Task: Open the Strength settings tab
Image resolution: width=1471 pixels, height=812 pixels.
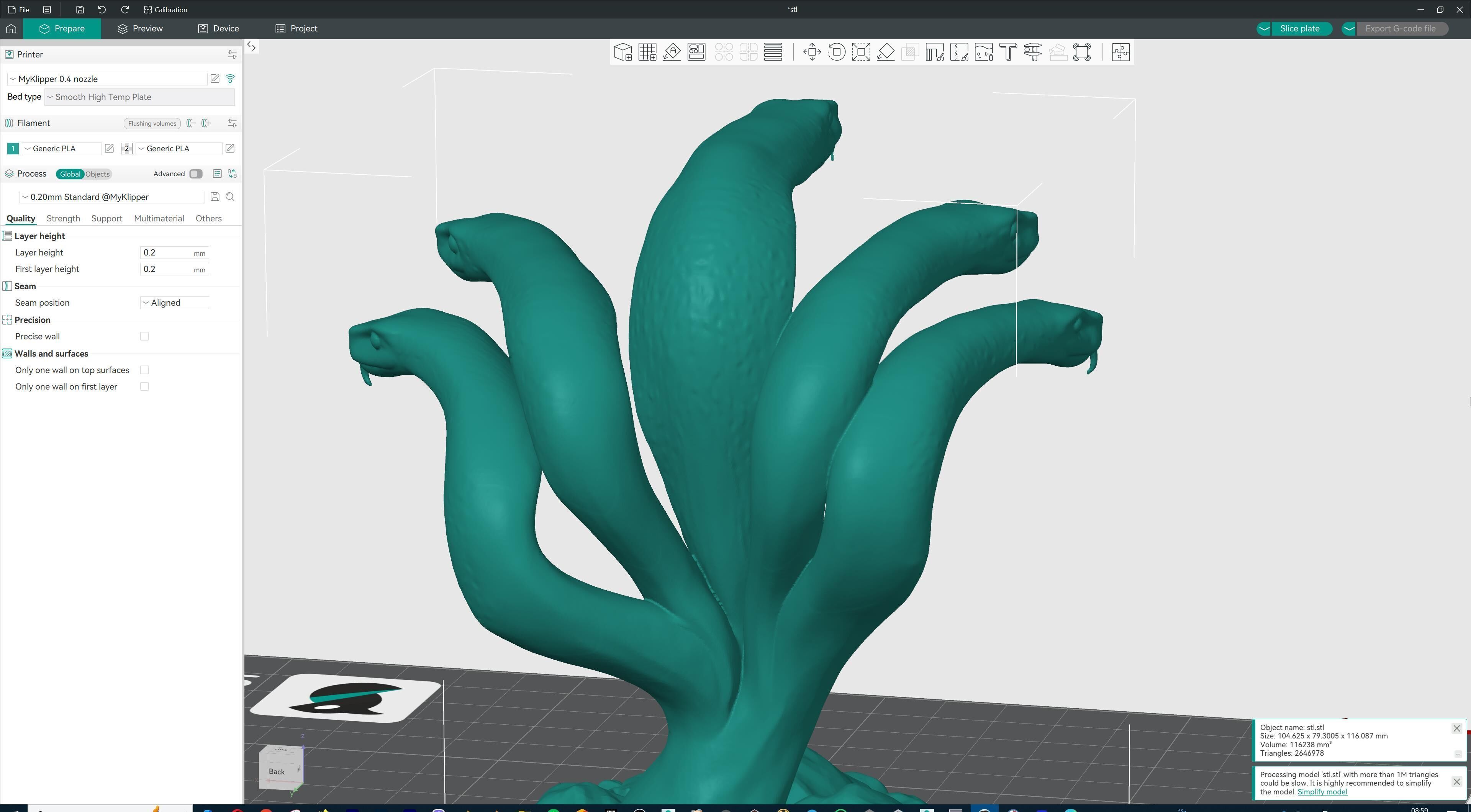Action: 63,219
